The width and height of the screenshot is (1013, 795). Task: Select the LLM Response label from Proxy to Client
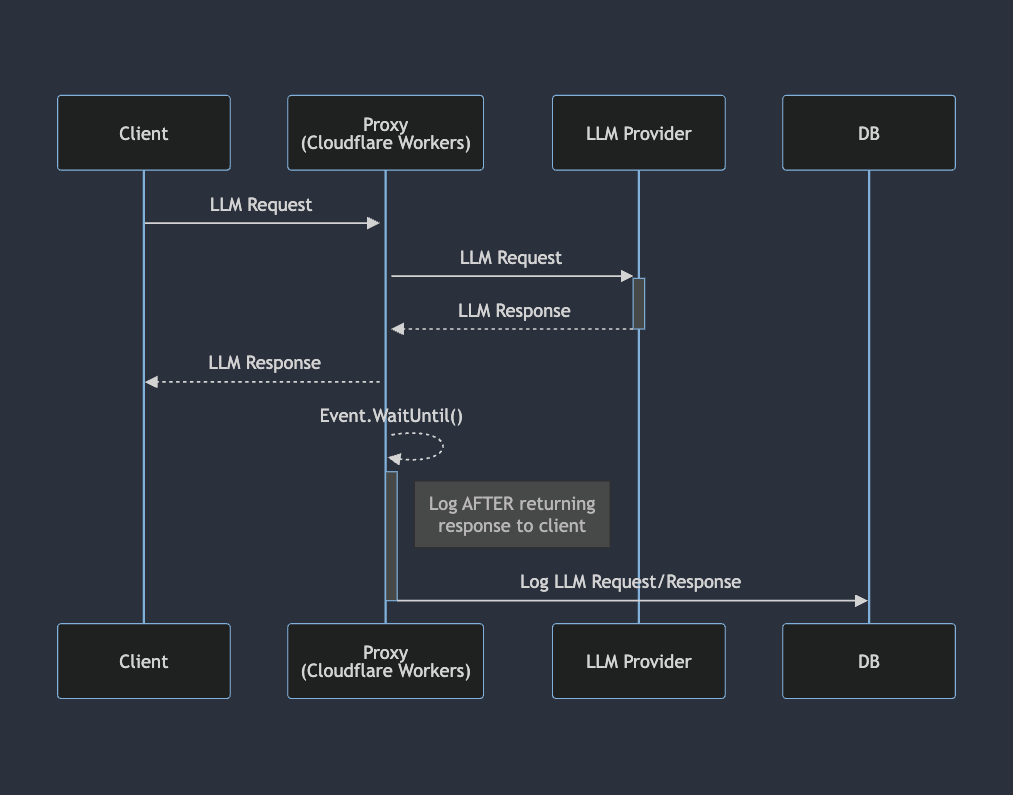click(x=264, y=363)
